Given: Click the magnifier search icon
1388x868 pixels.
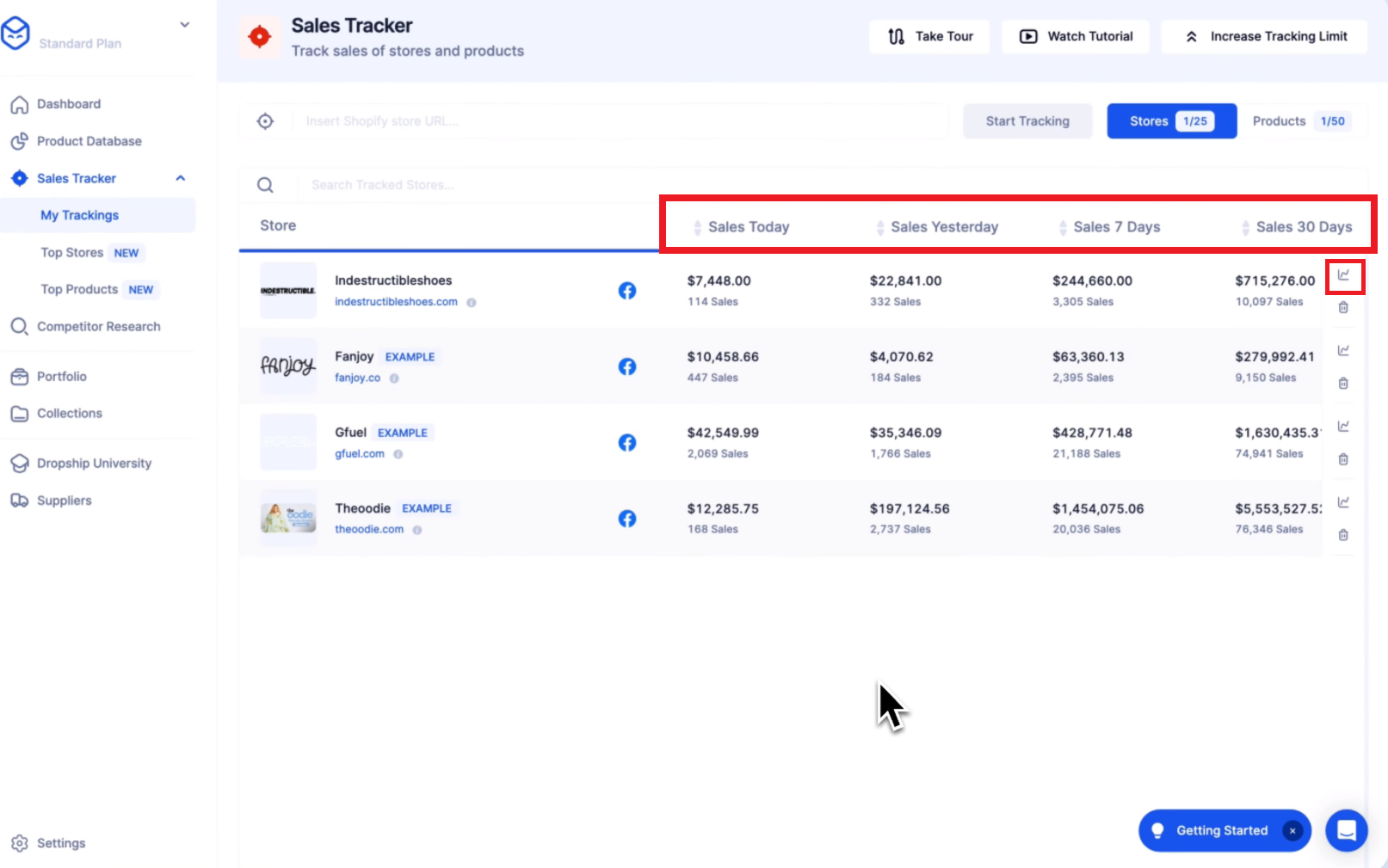Looking at the screenshot, I should tap(266, 185).
